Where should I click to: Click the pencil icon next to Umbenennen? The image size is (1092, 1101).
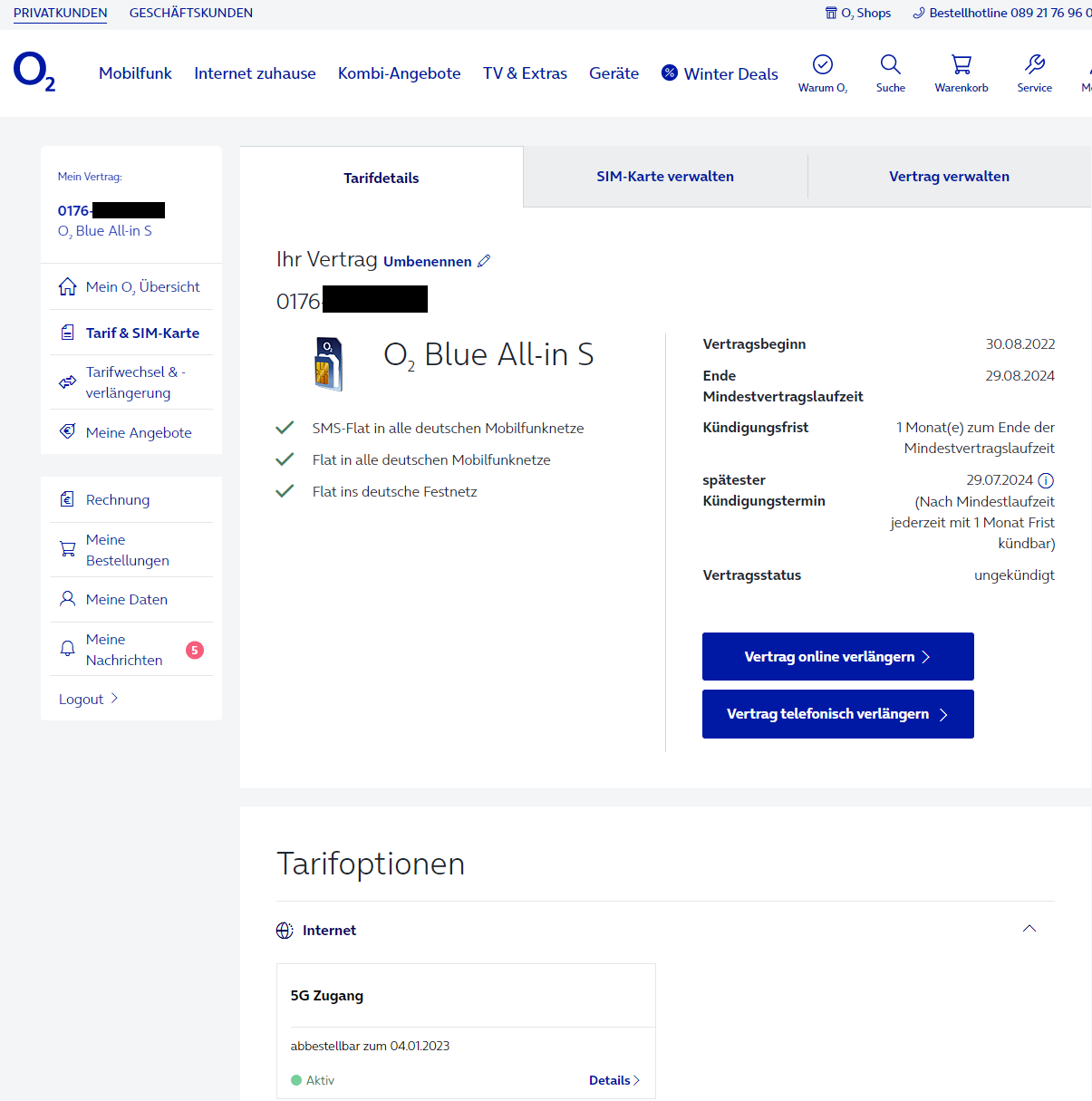coord(484,261)
